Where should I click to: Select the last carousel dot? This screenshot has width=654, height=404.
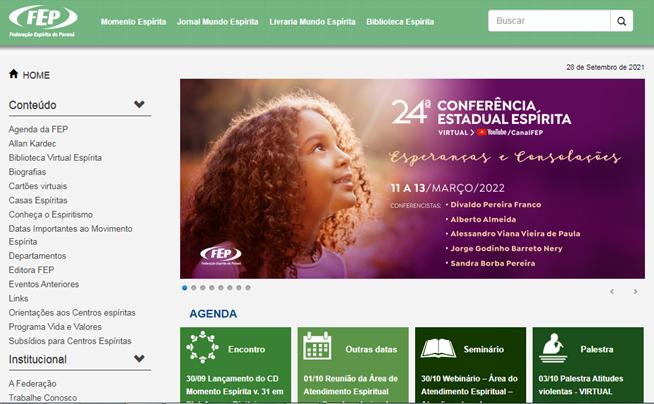pyautogui.click(x=248, y=288)
